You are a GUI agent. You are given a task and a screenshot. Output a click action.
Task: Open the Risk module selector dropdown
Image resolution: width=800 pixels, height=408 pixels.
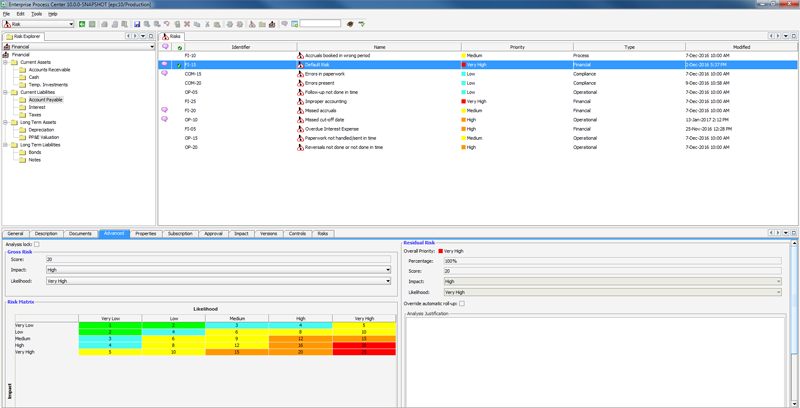[70, 24]
